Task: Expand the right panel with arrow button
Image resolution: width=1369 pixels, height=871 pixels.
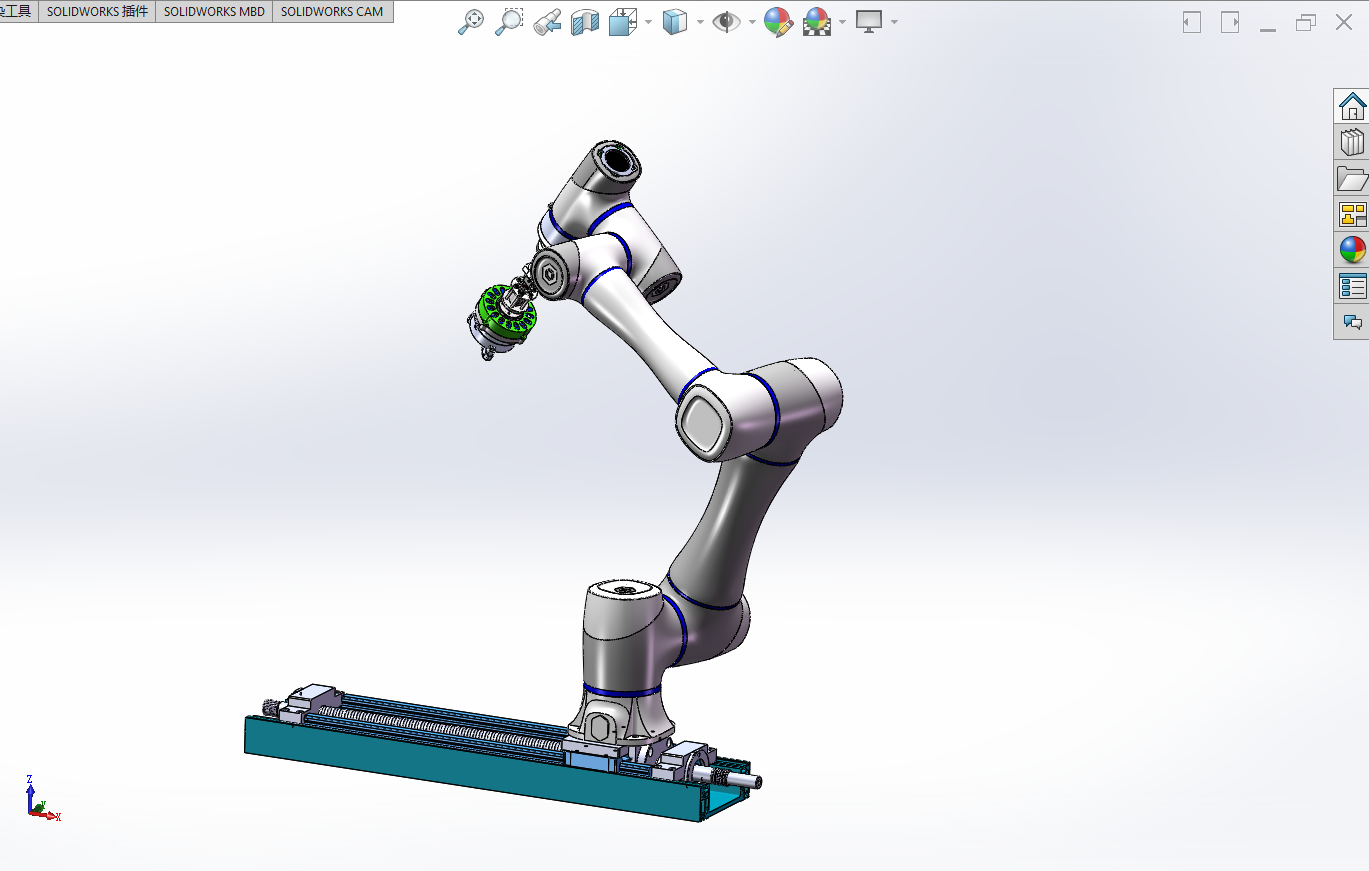Action: tap(1230, 22)
